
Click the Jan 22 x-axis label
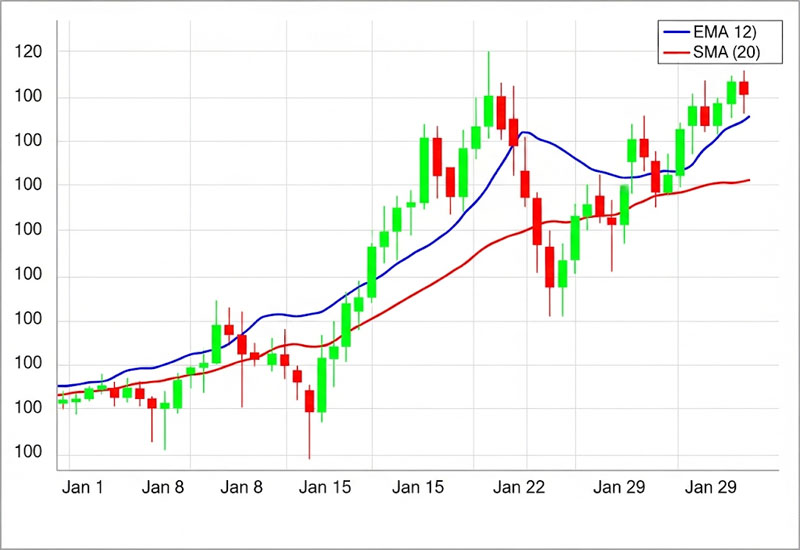pos(521,488)
